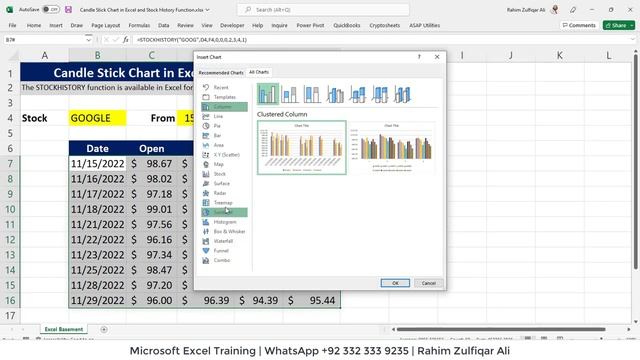
Task: Click the Share button
Action: pos(616,25)
